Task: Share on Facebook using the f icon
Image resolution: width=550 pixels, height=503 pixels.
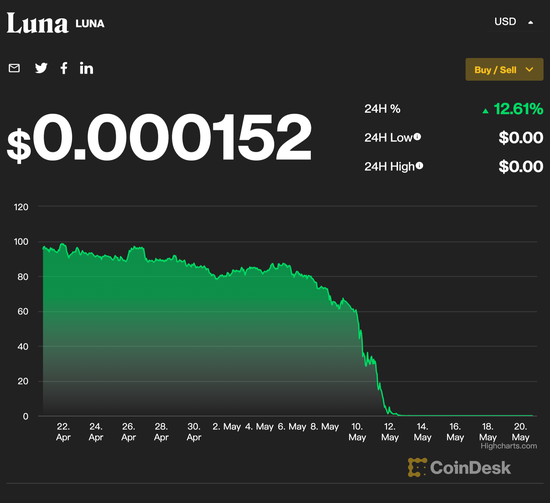Action: tap(64, 68)
